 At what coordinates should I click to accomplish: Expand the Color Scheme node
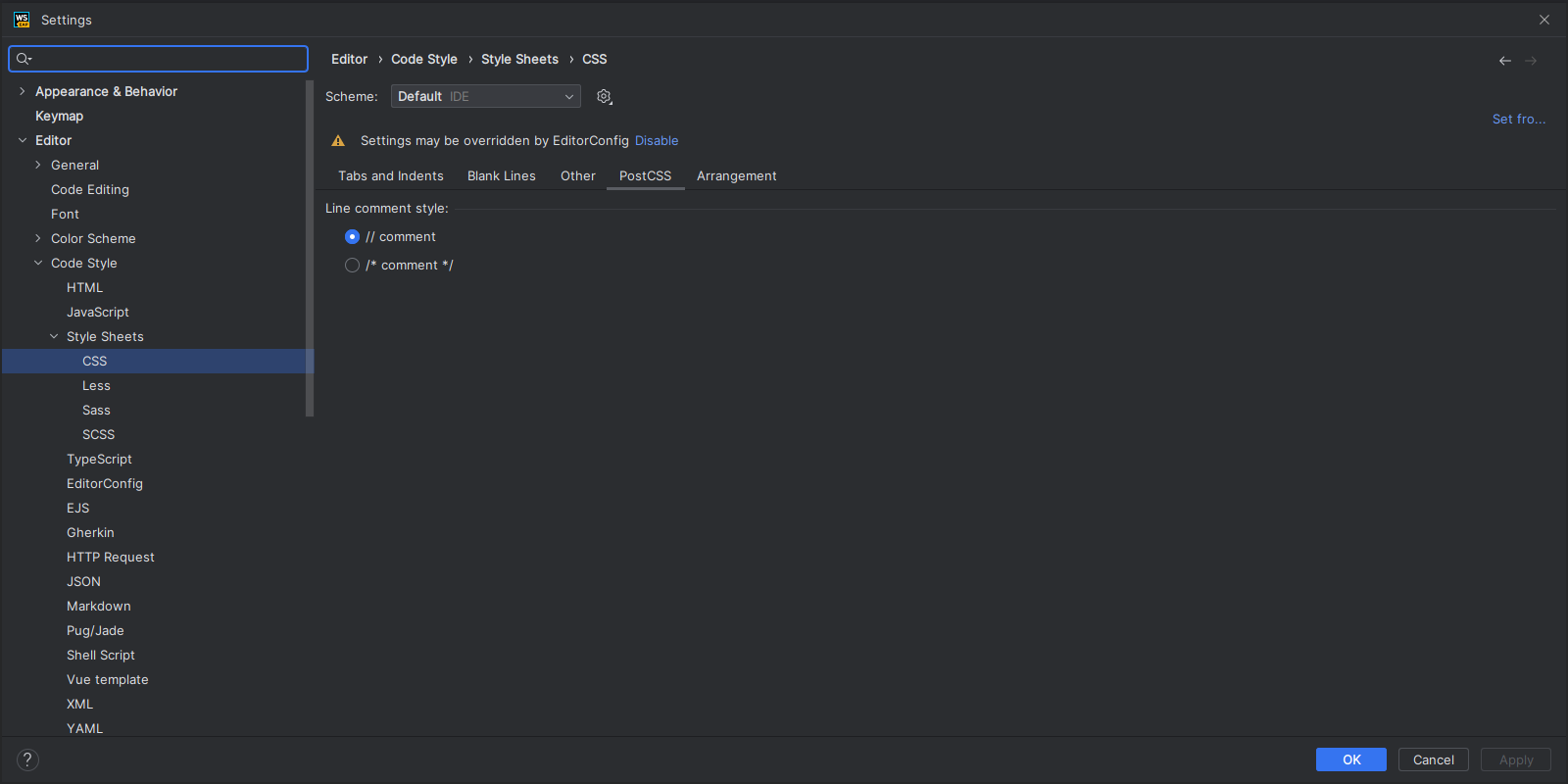[x=38, y=238]
